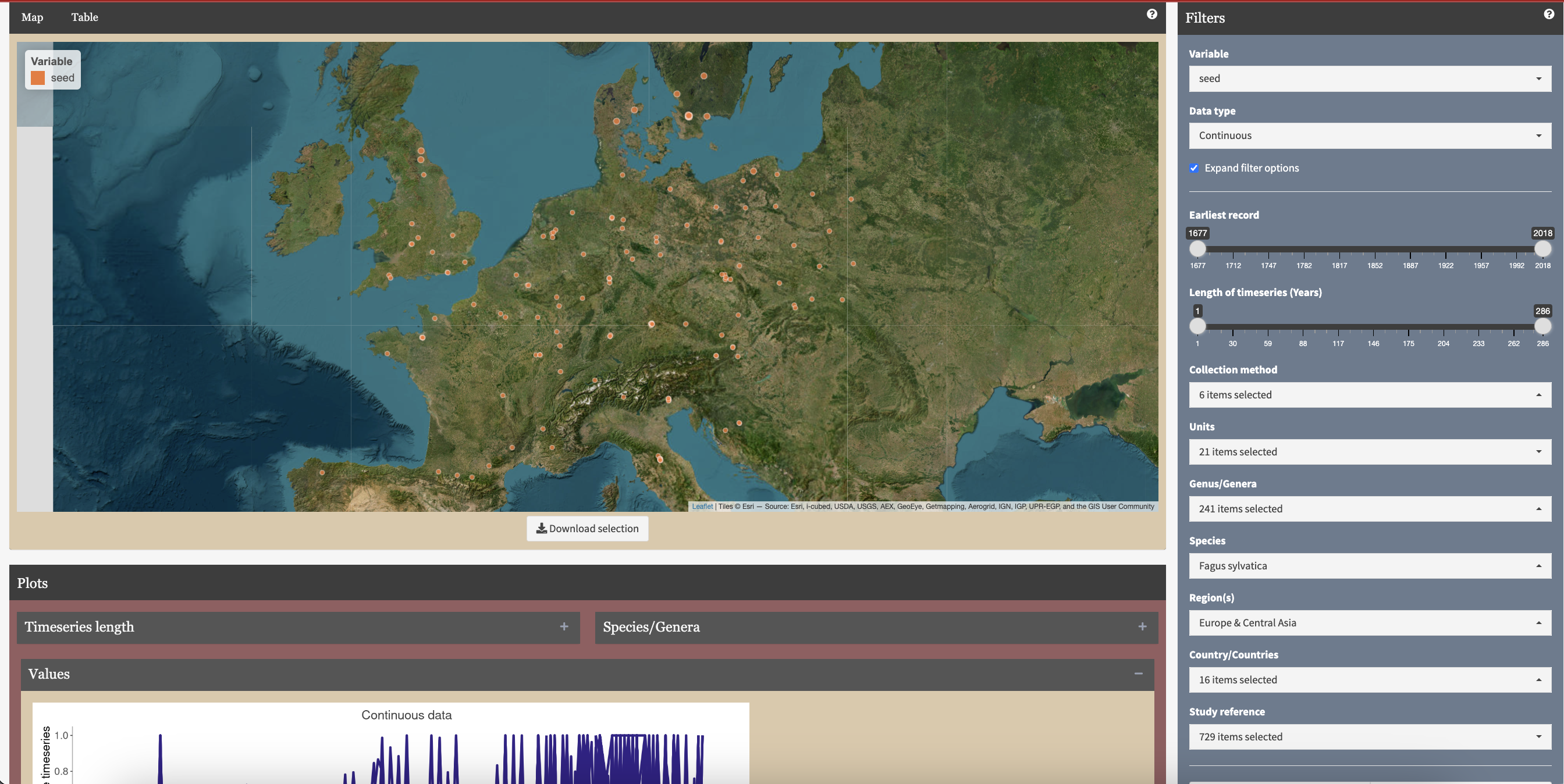
Task: Open the Region(s) Europe & Central Asia dropdown
Action: pyautogui.click(x=1369, y=623)
